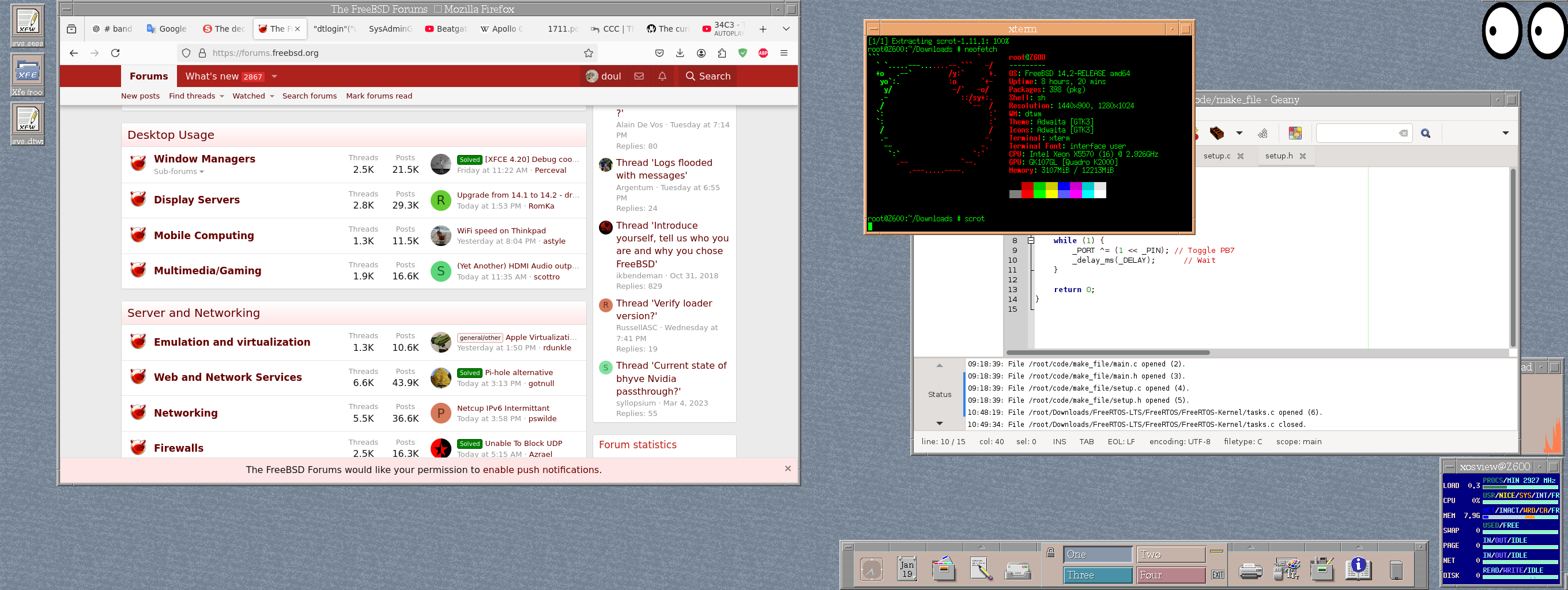Switch to workspace One

click(1098, 554)
